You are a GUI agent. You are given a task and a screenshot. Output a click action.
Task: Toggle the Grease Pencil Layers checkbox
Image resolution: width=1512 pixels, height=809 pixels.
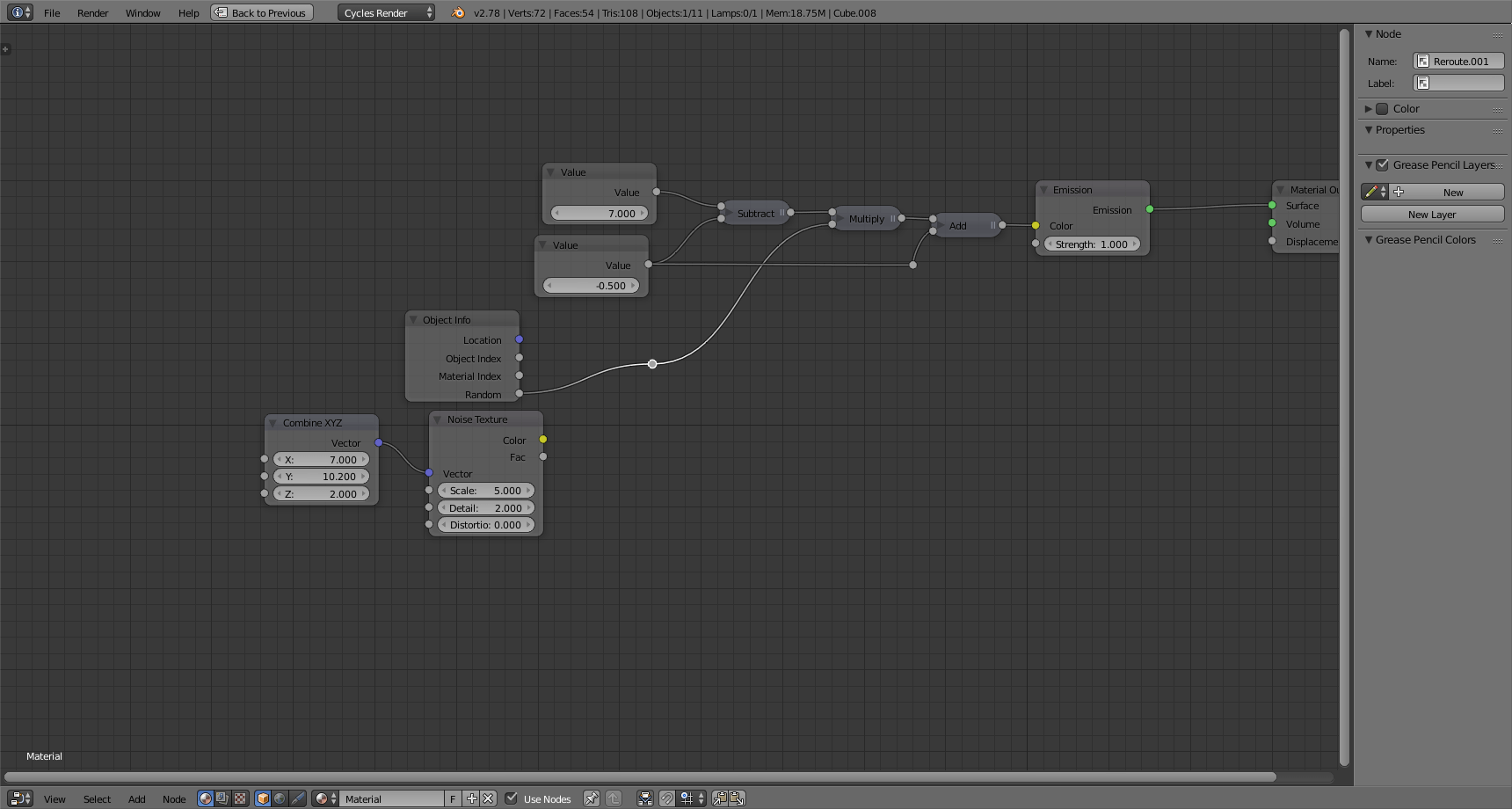(1383, 164)
